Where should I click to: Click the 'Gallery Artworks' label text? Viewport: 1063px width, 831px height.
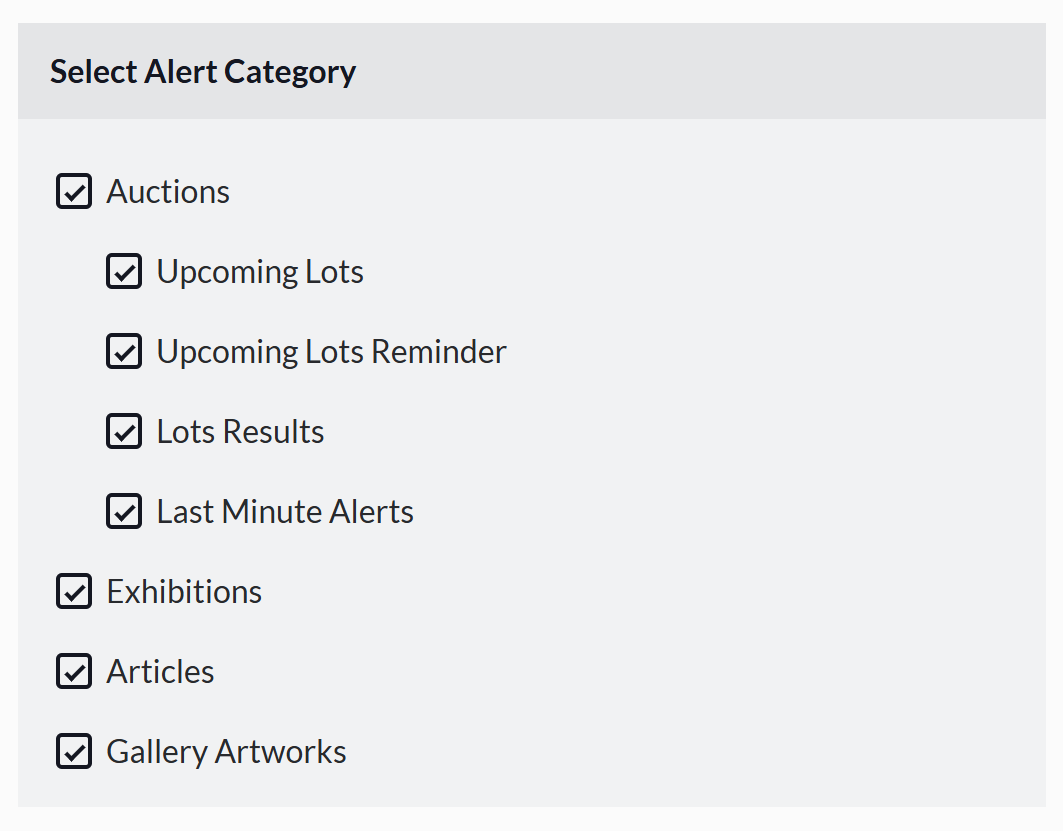pyautogui.click(x=226, y=751)
